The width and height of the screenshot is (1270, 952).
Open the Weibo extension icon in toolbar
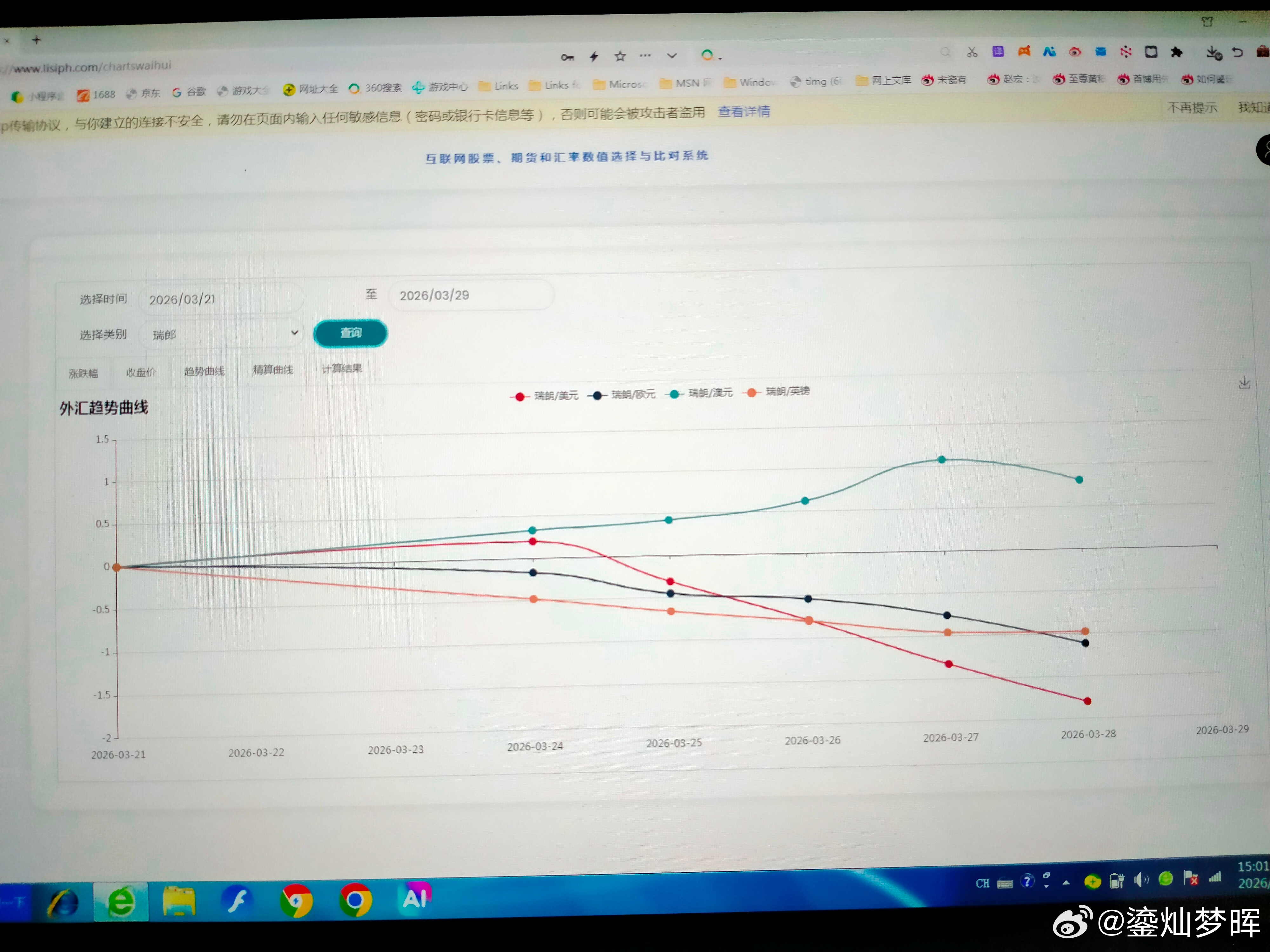pos(1075,52)
